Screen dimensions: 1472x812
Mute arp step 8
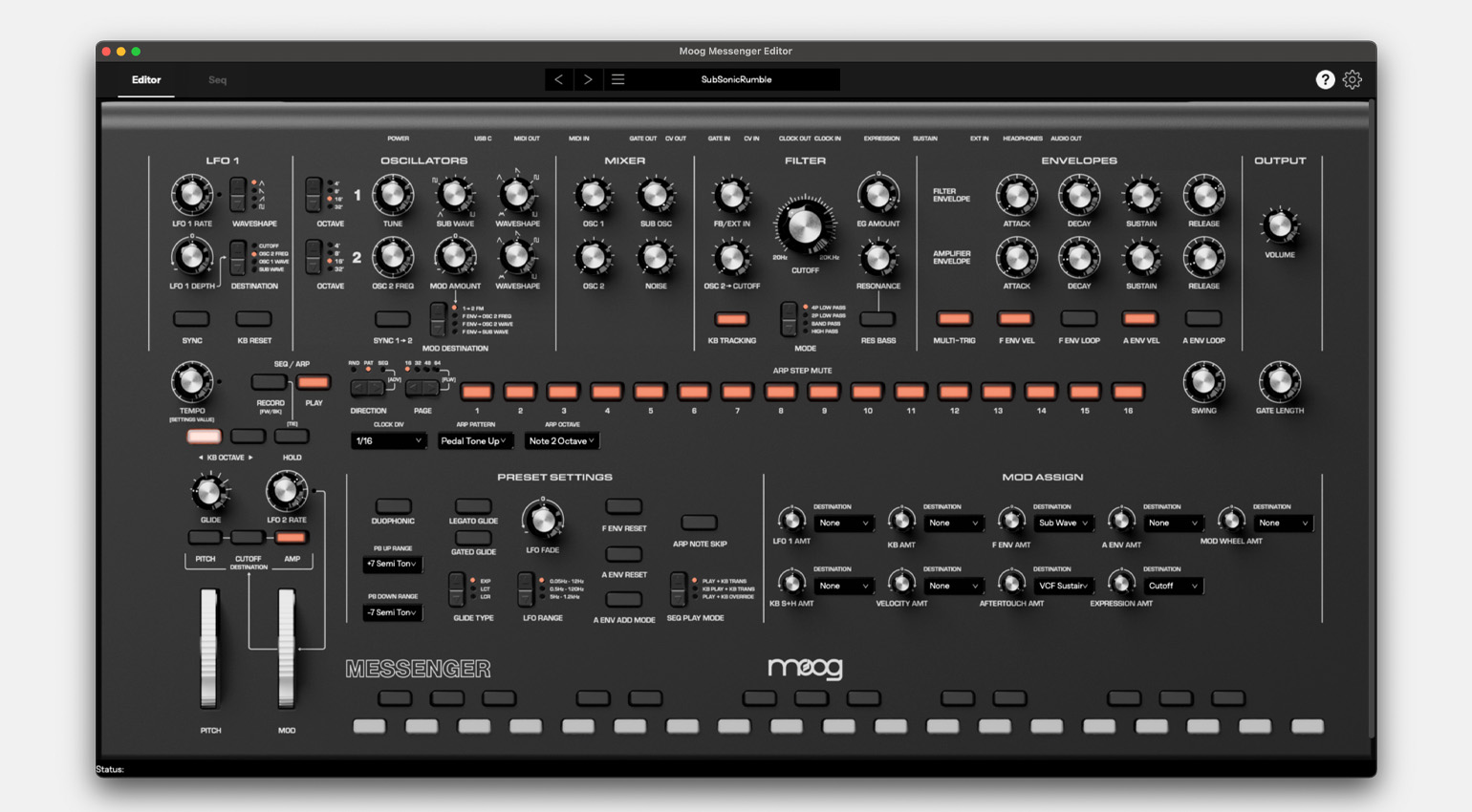click(780, 392)
